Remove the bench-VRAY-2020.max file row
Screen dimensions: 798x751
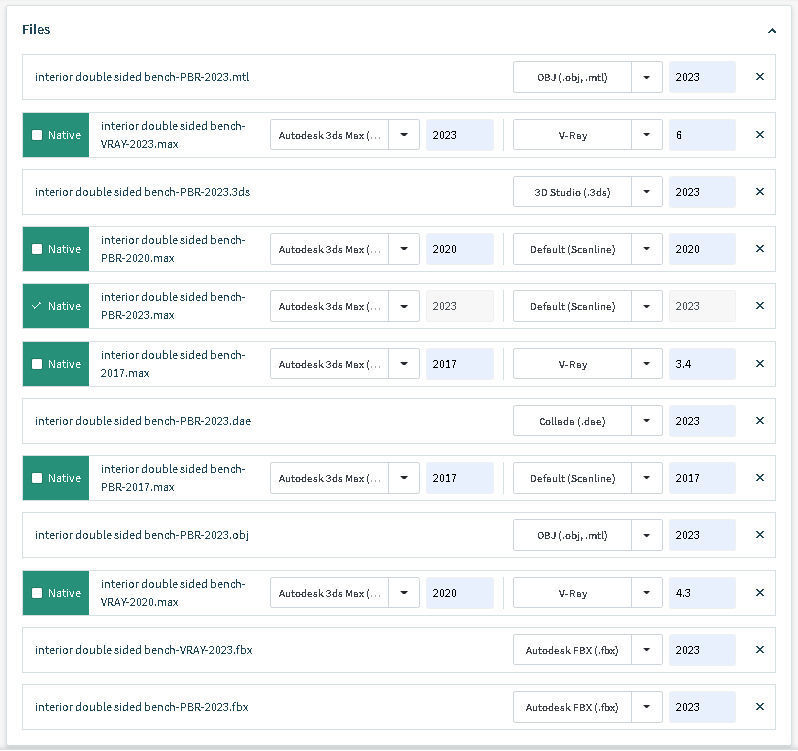pyautogui.click(x=759, y=593)
